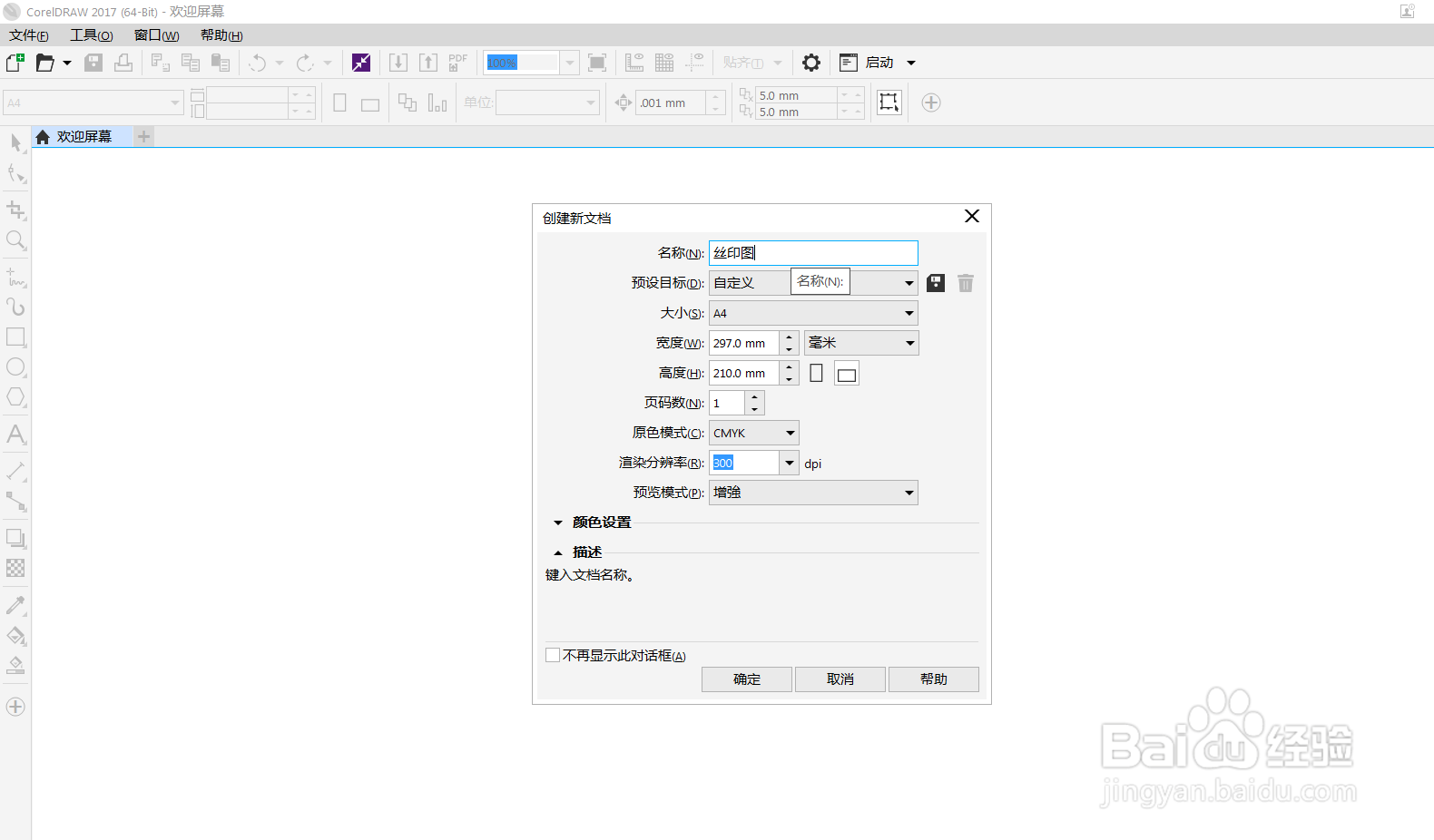Click the 高度 210.0 mm field
This screenshot has height=840, width=1434.
(x=744, y=373)
